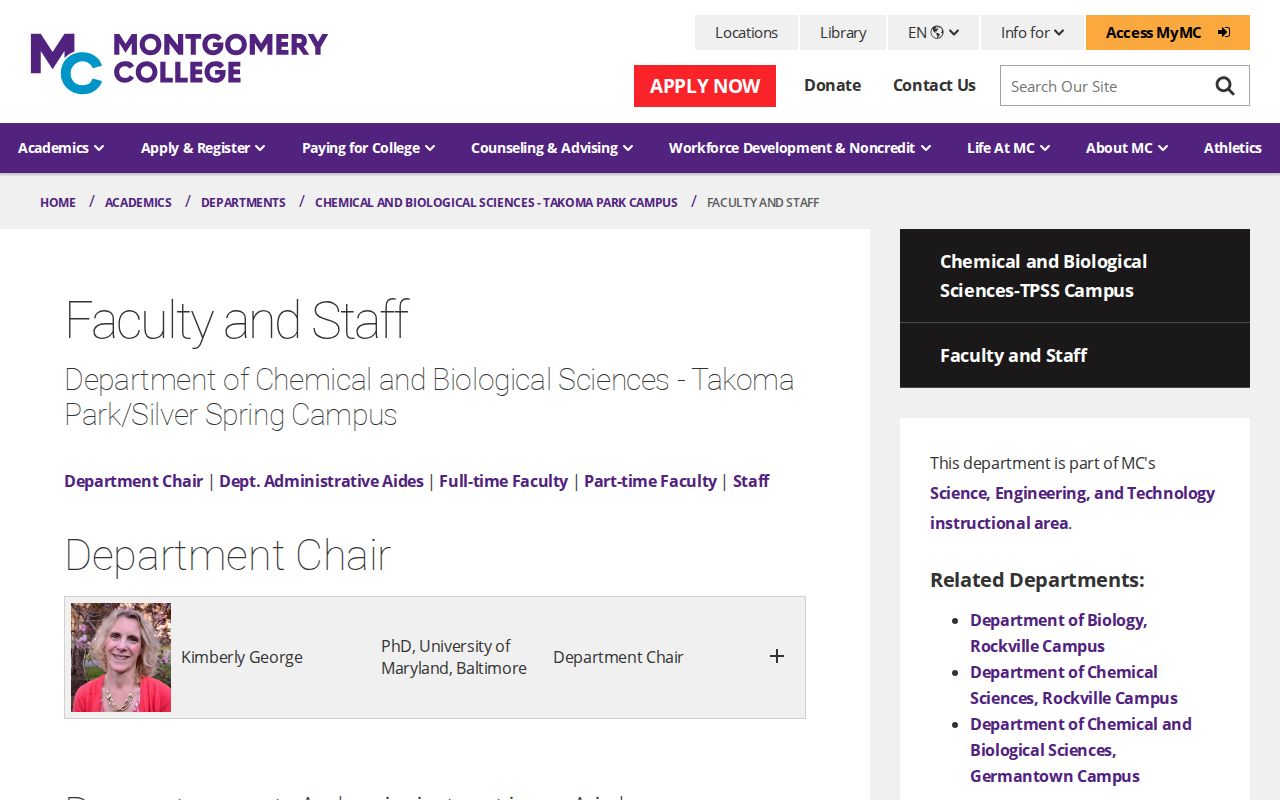Jump to Dept. Administrative Aides section
This screenshot has height=800, width=1280.
point(321,481)
